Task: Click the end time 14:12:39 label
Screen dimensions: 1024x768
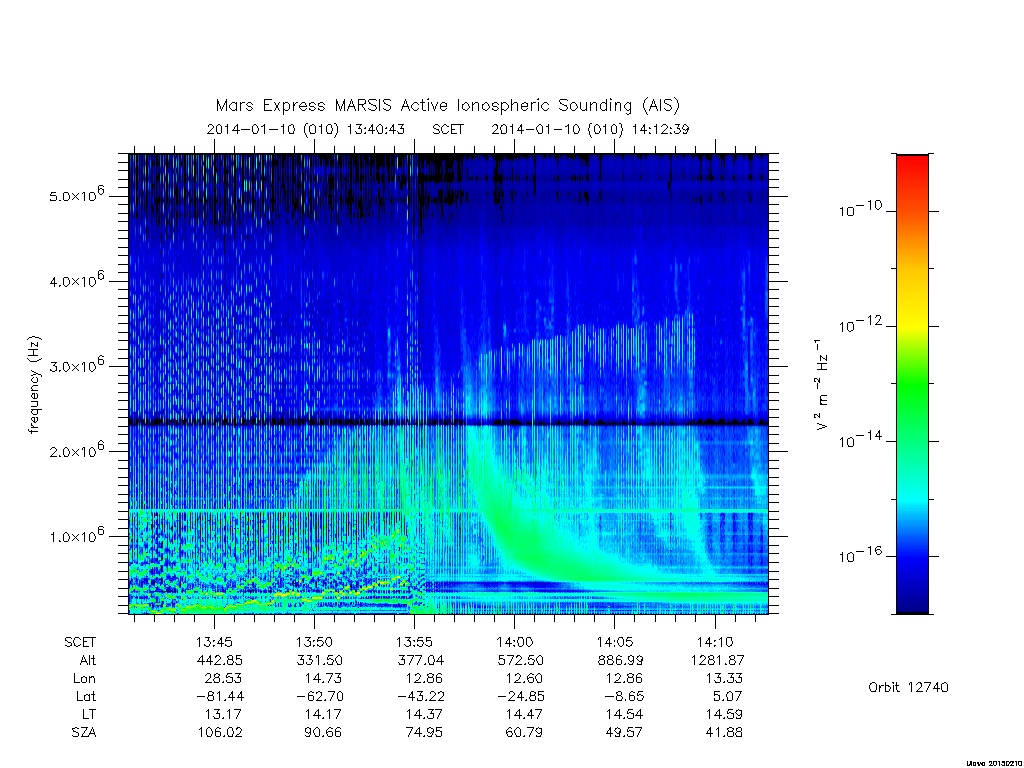Action: coord(660,129)
